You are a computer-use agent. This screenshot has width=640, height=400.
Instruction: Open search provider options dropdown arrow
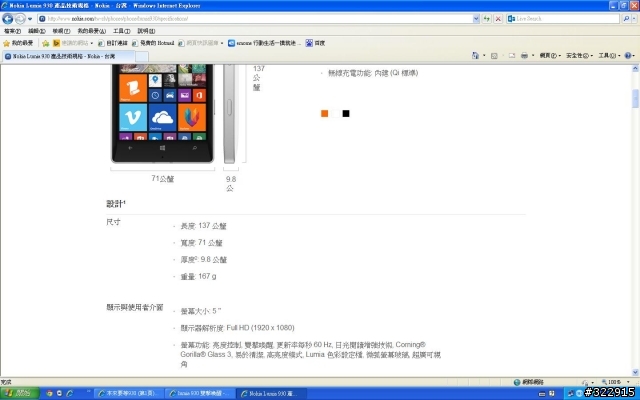tap(635, 19)
